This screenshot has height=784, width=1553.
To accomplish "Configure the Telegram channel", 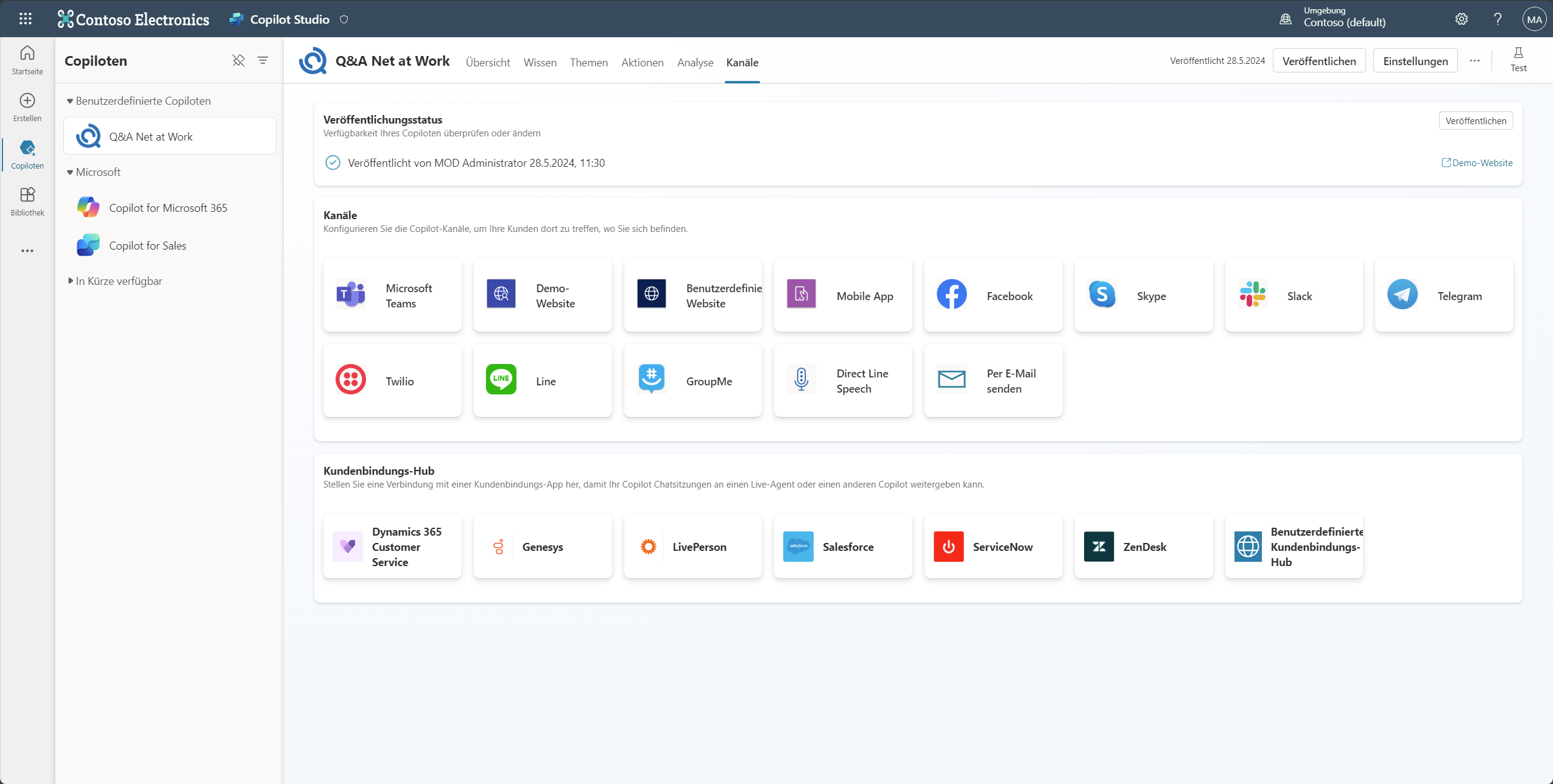I will (1444, 295).
